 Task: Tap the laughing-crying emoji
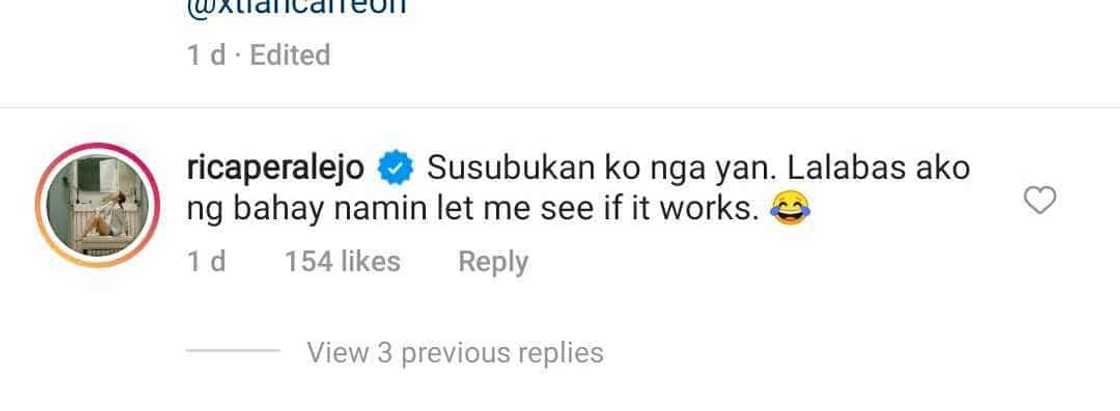tap(790, 210)
